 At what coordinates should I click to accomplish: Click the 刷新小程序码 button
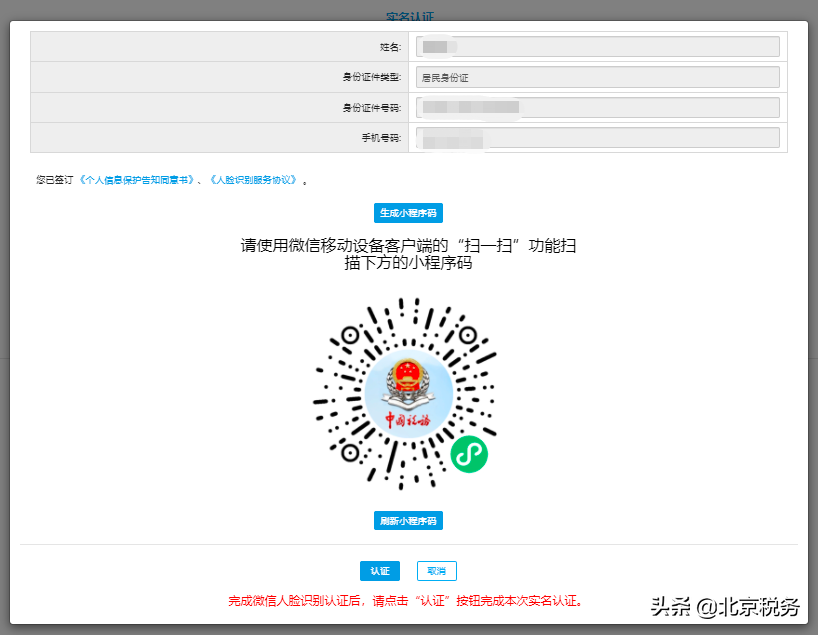[408, 521]
